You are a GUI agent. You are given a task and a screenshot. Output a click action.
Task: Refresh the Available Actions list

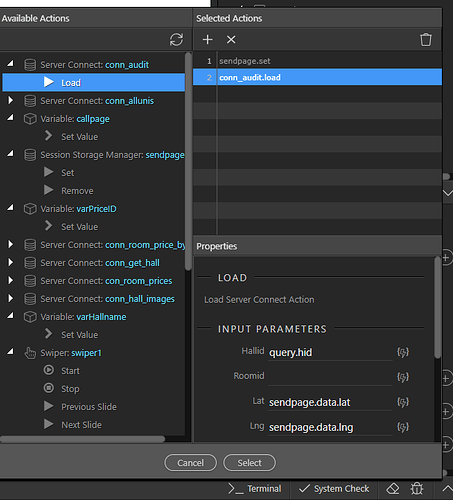pos(176,40)
